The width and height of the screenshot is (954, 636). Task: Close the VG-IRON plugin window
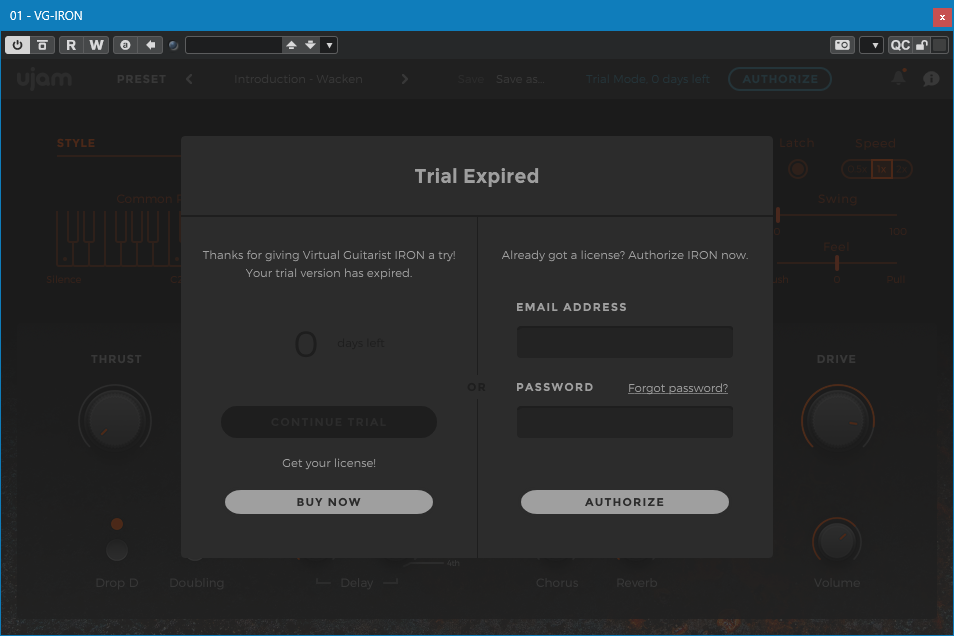[x=942, y=16]
